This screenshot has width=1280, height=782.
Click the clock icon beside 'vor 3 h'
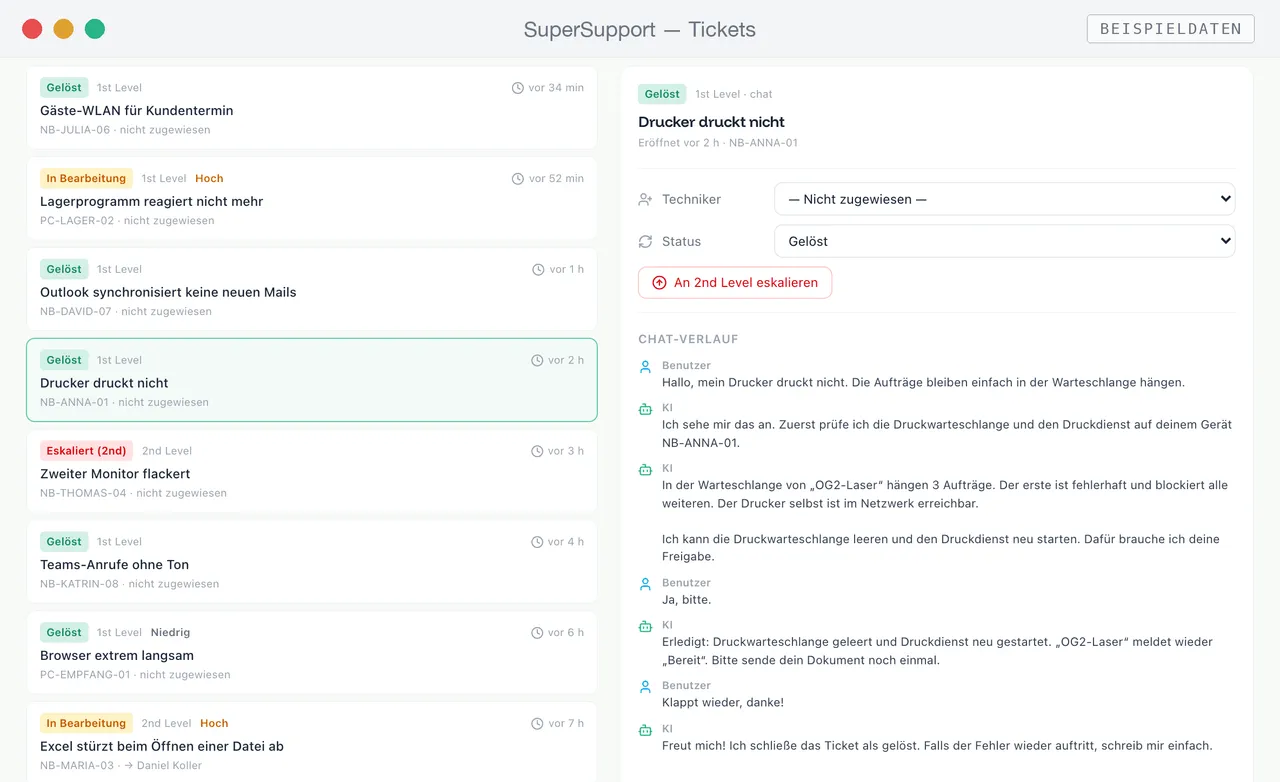tap(537, 452)
